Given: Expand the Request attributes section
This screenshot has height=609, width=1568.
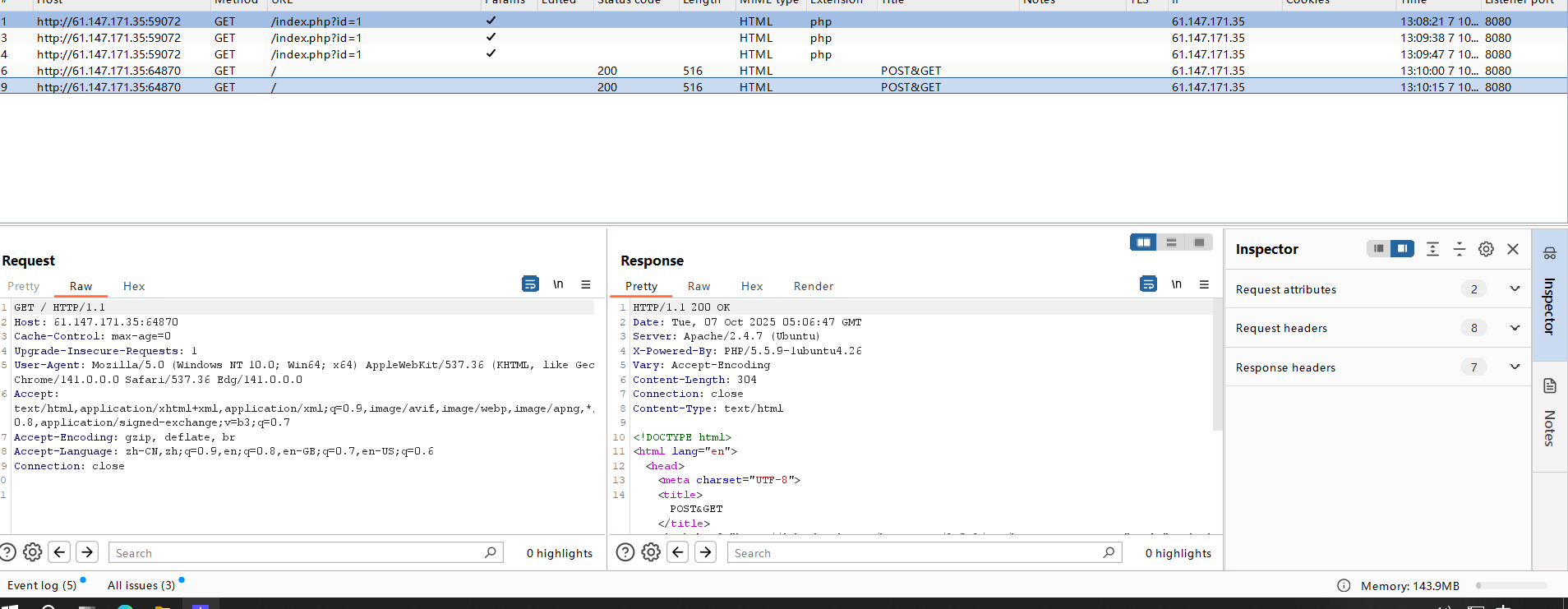Looking at the screenshot, I should click(x=1515, y=289).
